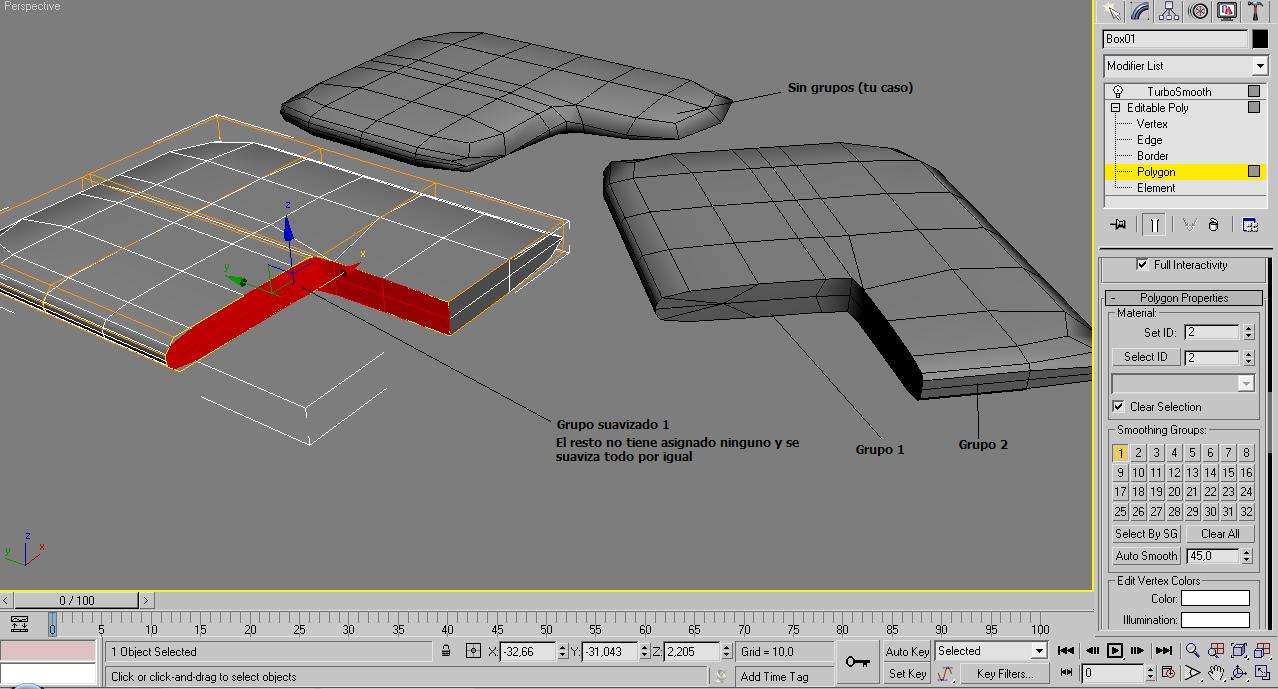Viewport: 1278px width, 689px height.
Task: Open mini curve editor icon by timeline
Action: tap(19, 624)
